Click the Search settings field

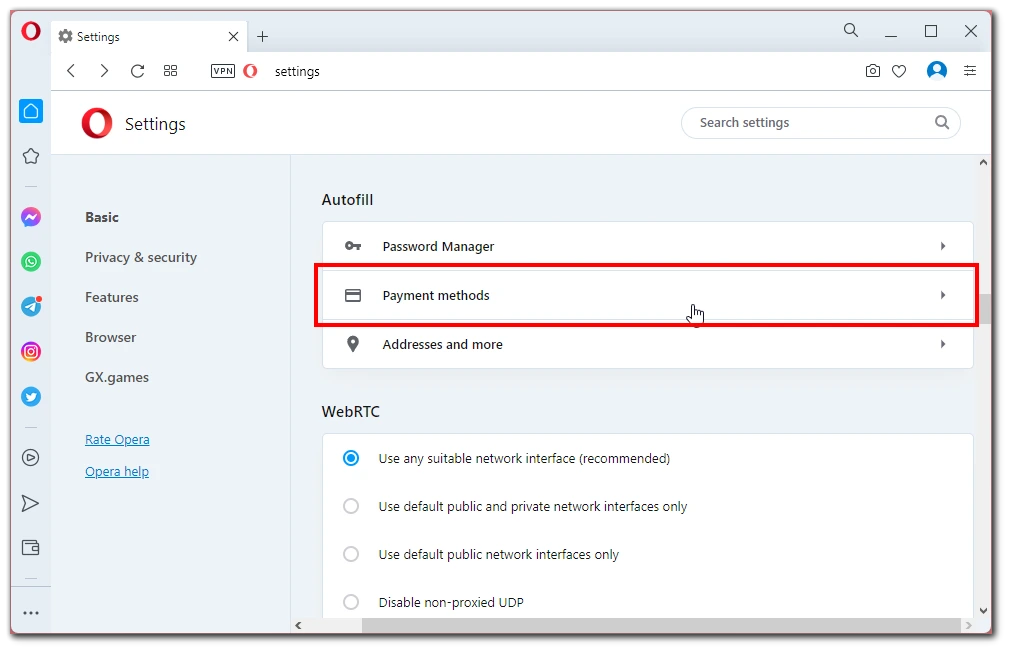820,122
